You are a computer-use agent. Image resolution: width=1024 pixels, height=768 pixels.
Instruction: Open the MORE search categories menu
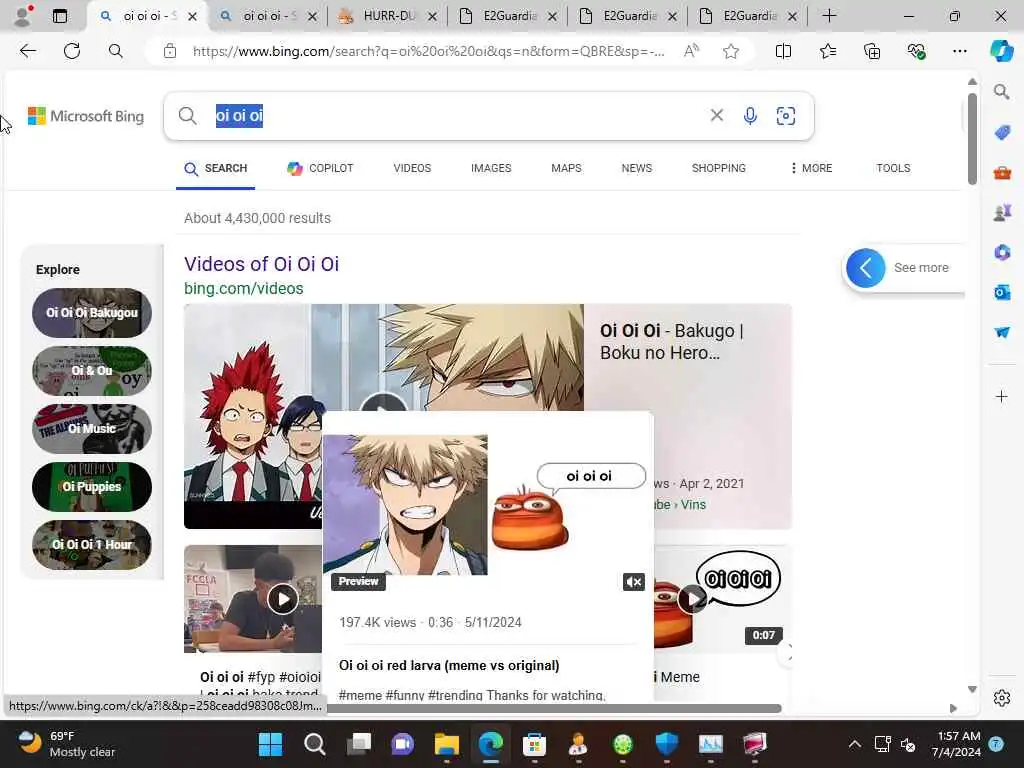pyautogui.click(x=811, y=168)
